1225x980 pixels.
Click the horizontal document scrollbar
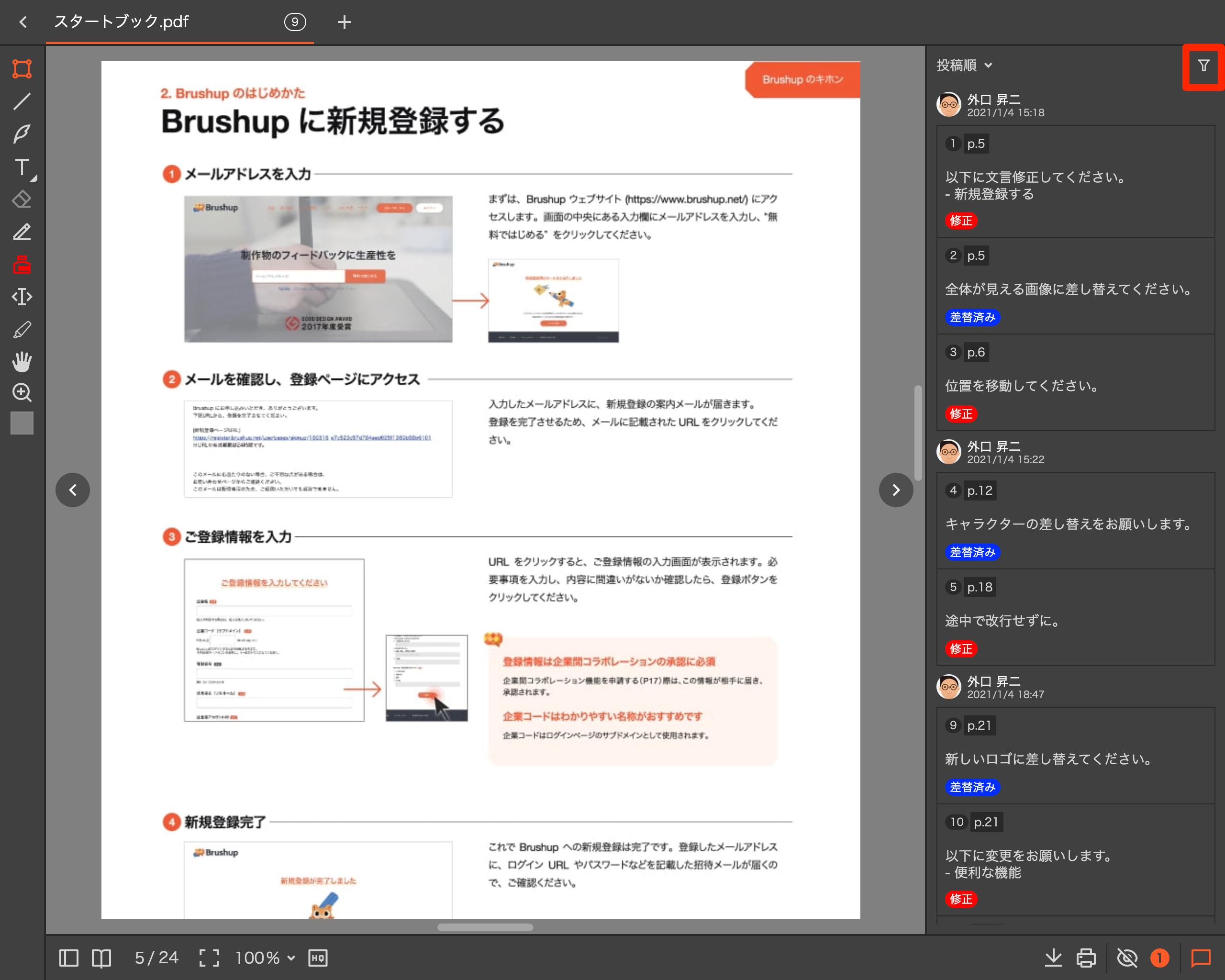(485, 927)
